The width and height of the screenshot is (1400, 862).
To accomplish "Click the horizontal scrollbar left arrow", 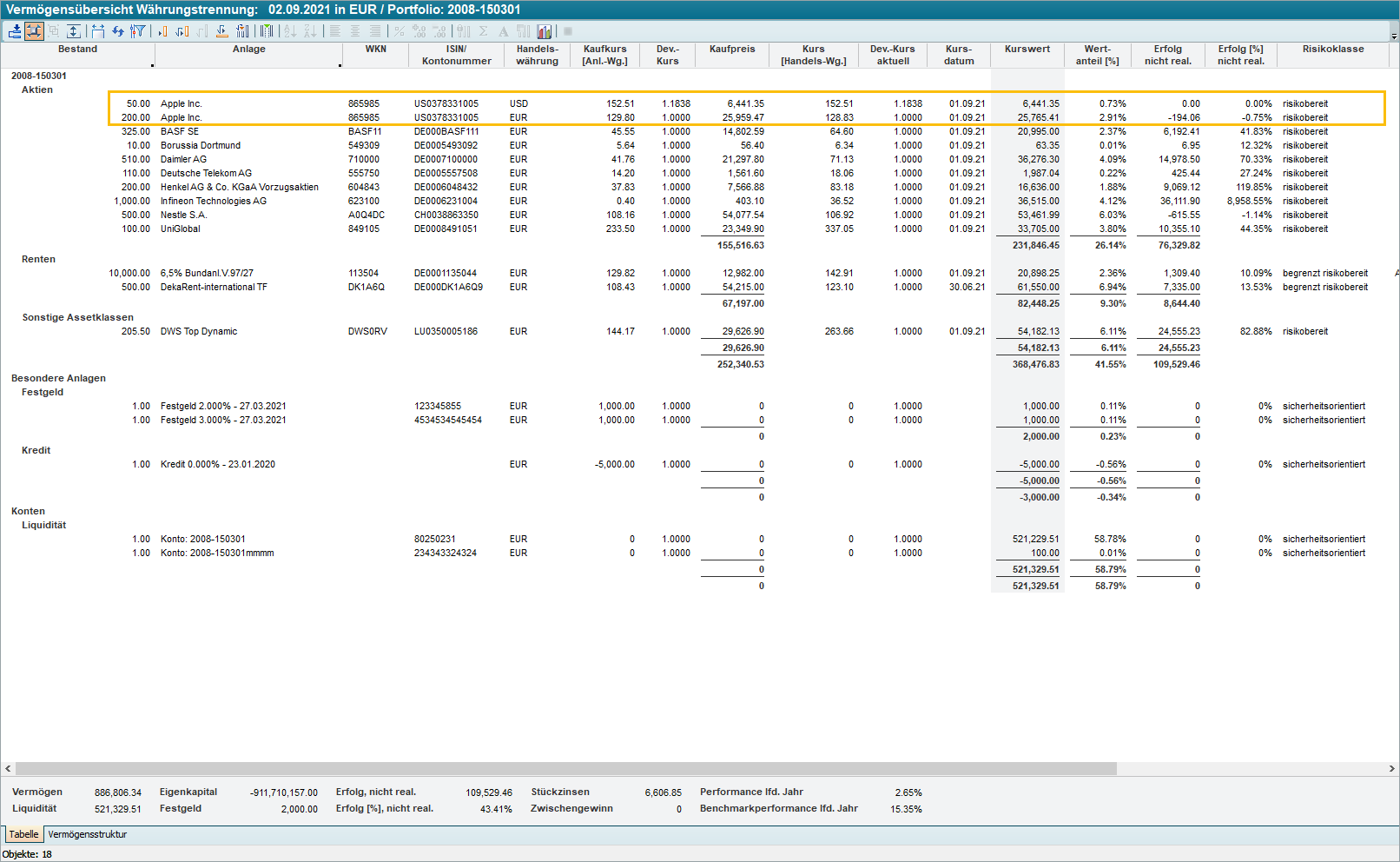I will (8, 769).
